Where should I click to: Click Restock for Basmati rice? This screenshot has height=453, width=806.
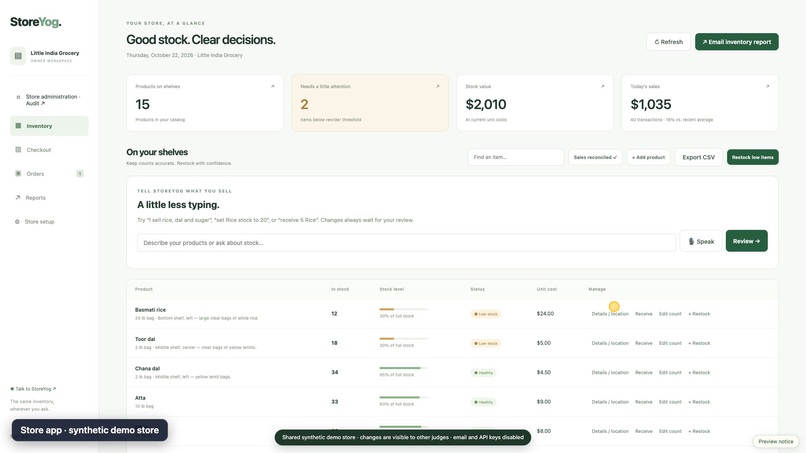pos(699,314)
